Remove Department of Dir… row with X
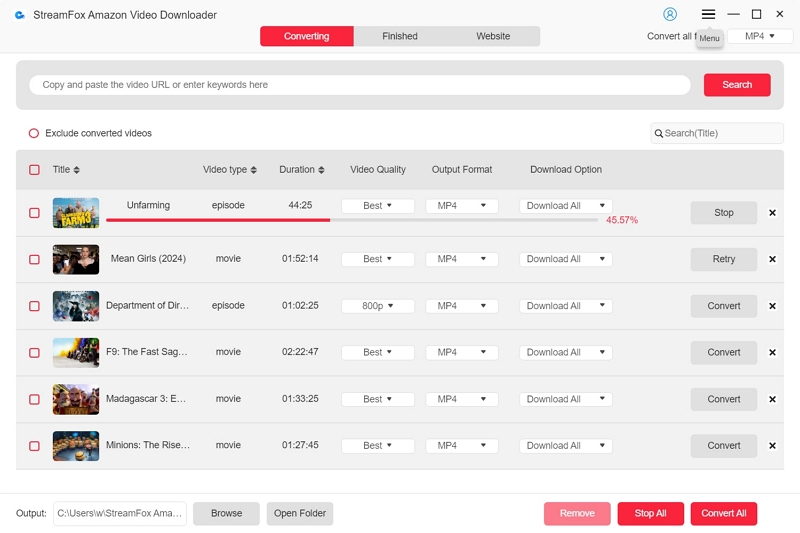The height and width of the screenshot is (533, 800). click(x=772, y=306)
